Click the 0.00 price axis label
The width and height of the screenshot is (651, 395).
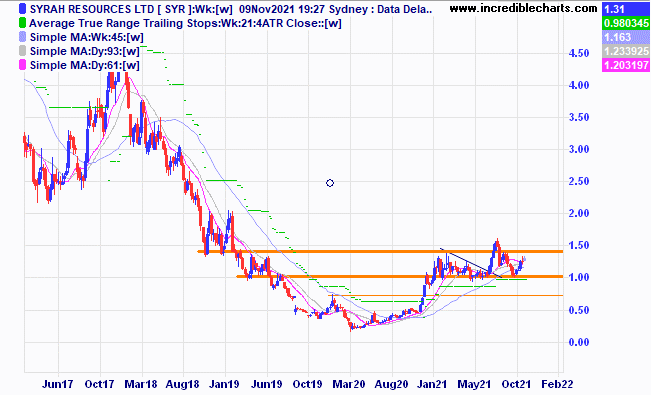[579, 342]
